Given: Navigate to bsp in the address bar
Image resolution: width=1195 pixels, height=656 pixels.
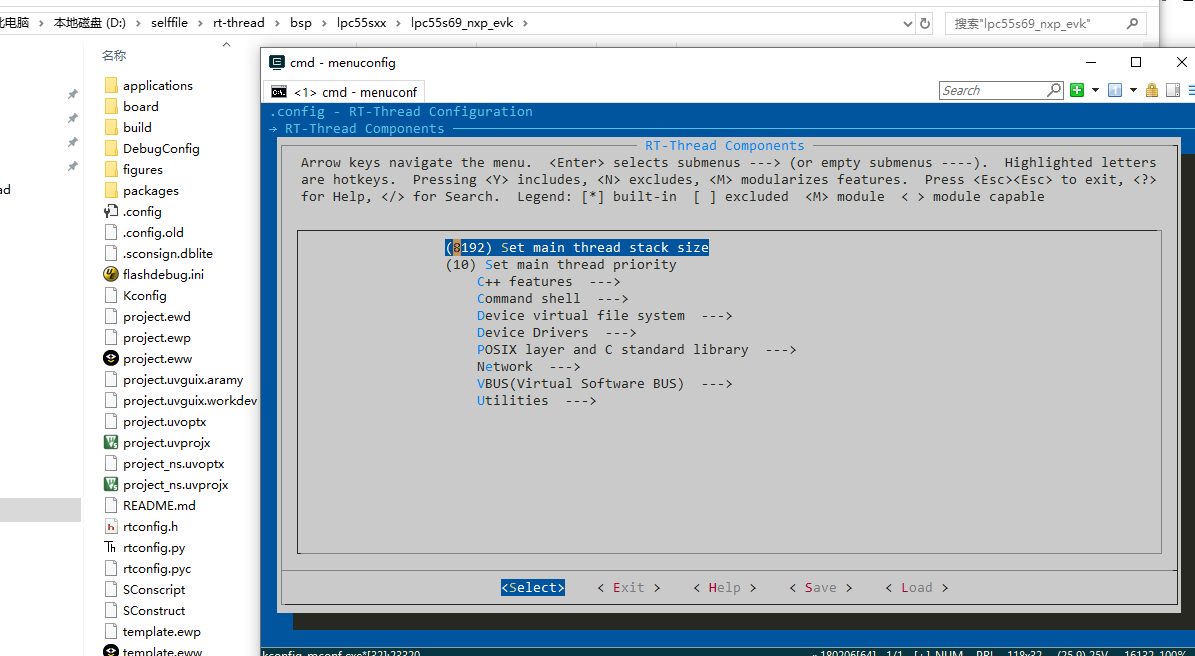Looking at the screenshot, I should pyautogui.click(x=301, y=23).
